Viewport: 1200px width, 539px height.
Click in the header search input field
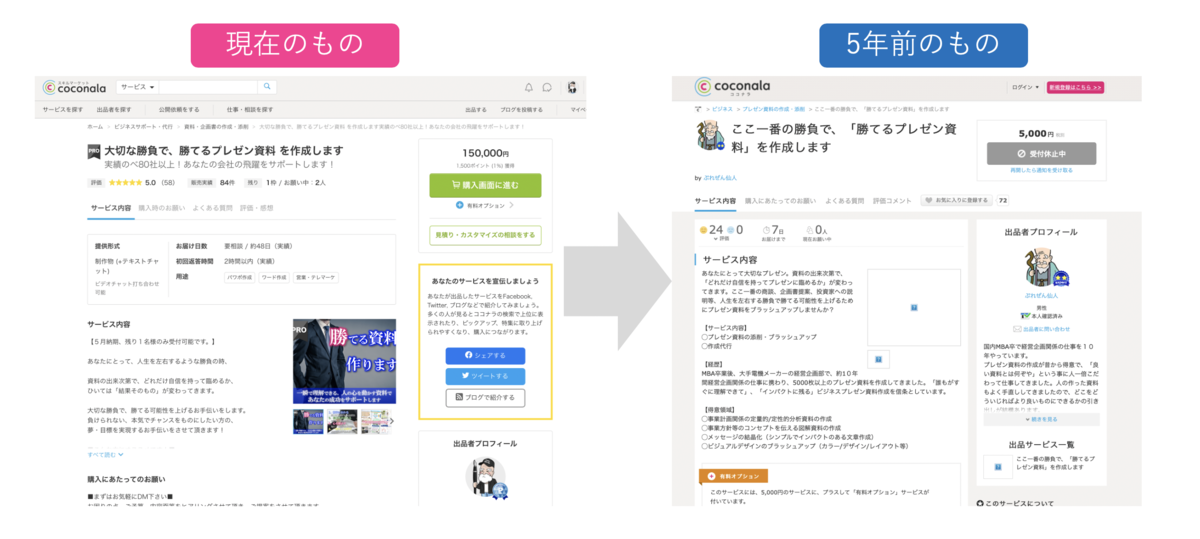coord(208,87)
